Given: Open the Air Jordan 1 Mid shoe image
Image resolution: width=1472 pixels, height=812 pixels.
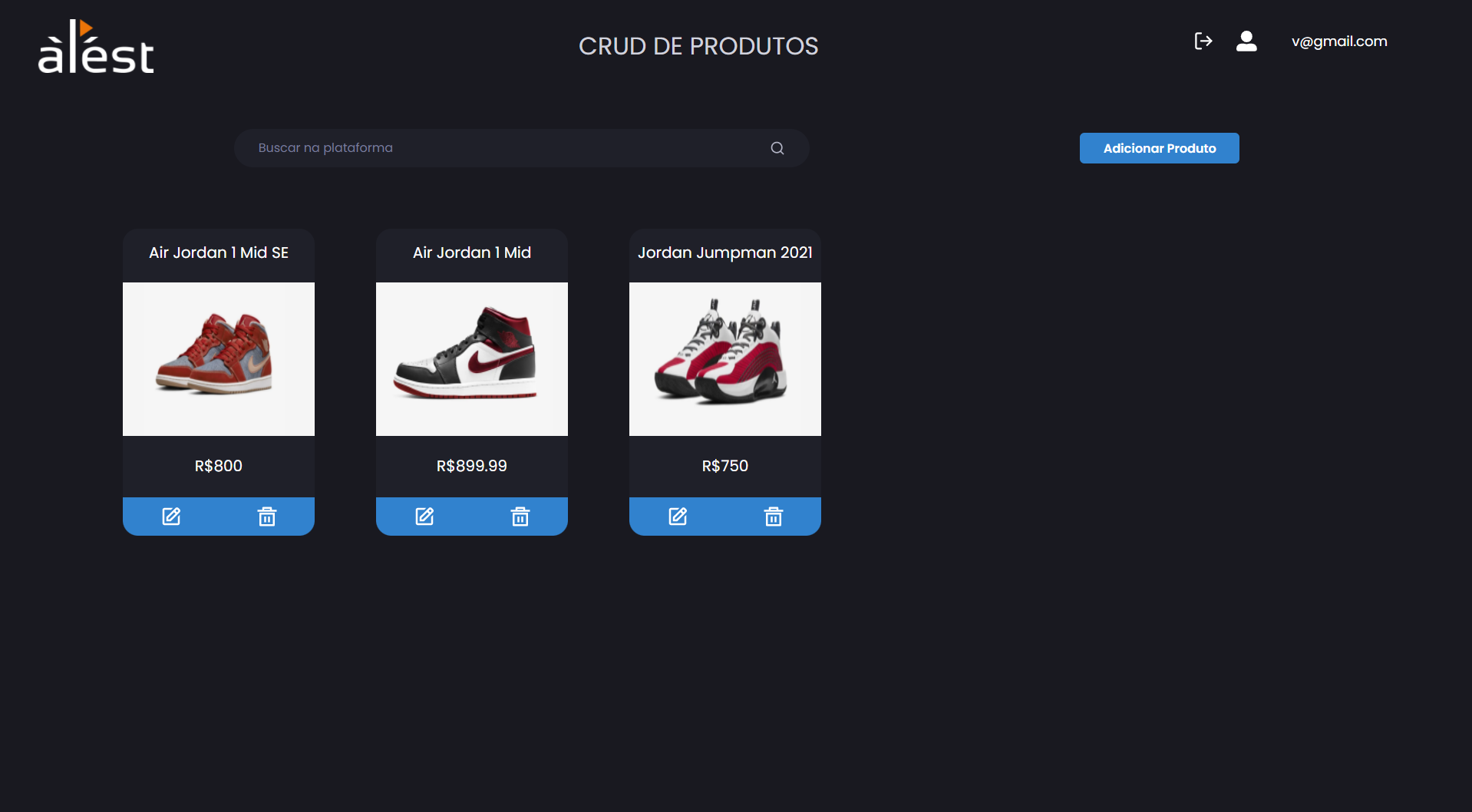Looking at the screenshot, I should pyautogui.click(x=472, y=359).
